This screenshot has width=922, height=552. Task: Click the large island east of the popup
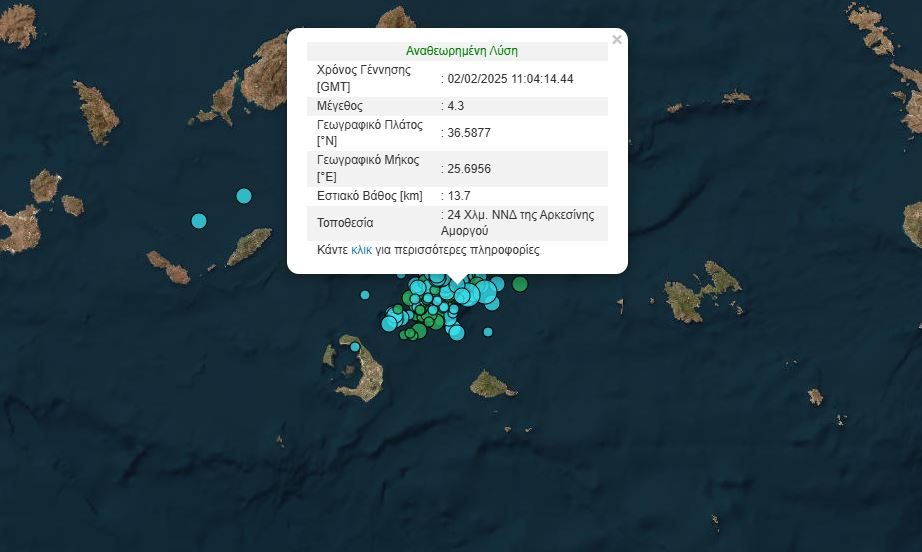click(x=703, y=294)
